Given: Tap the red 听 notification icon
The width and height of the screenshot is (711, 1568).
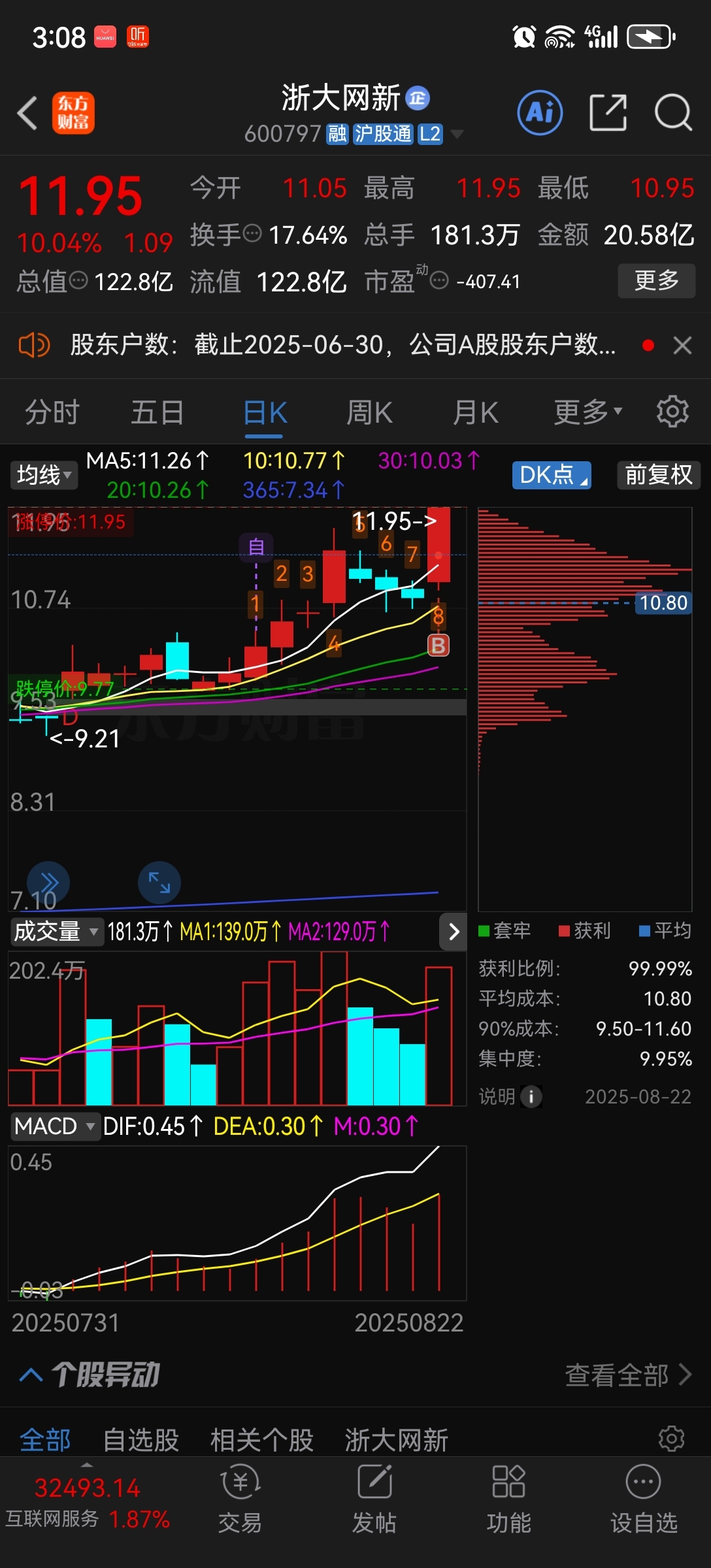Looking at the screenshot, I should [137, 37].
